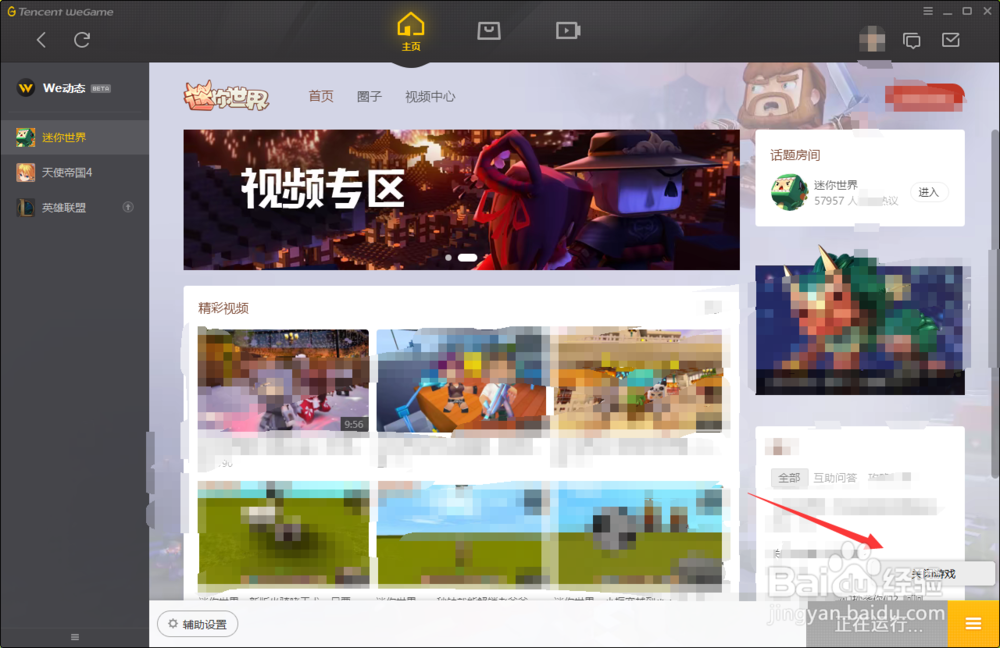Screen dimensions: 1000x648
Task: Click the 迷你世界 game logo
Action: 226,96
